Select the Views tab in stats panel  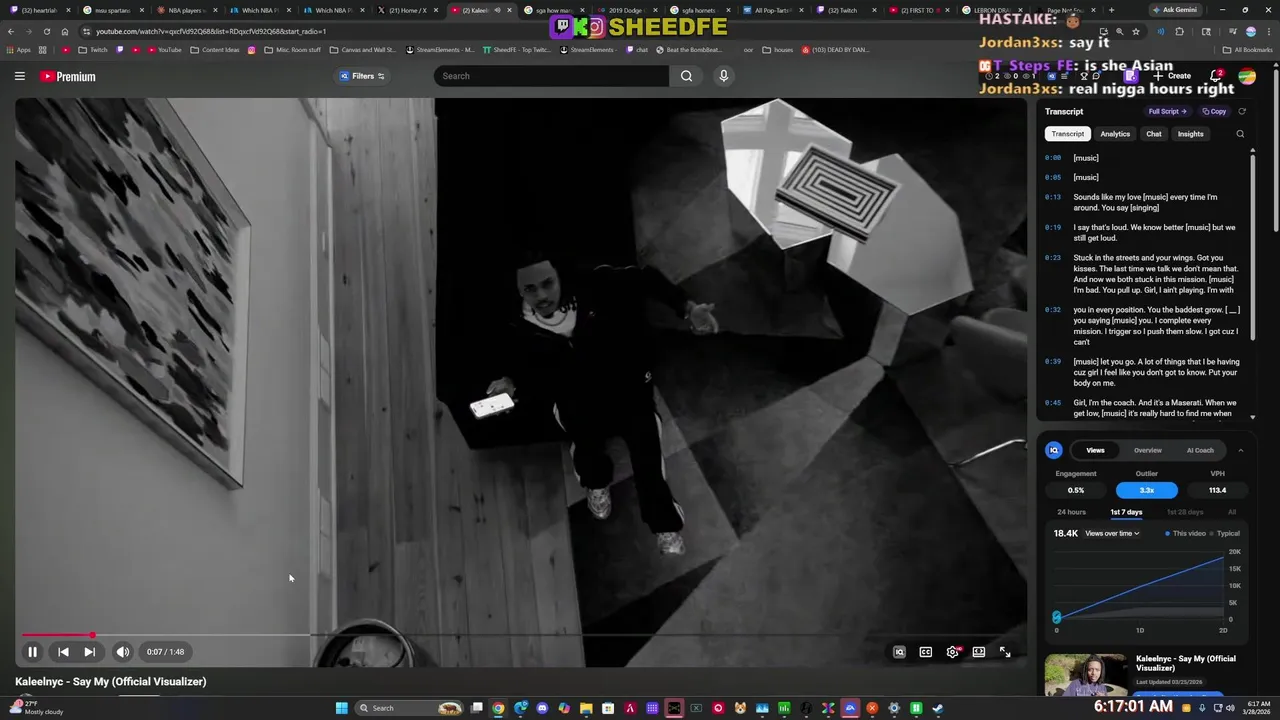[1095, 450]
